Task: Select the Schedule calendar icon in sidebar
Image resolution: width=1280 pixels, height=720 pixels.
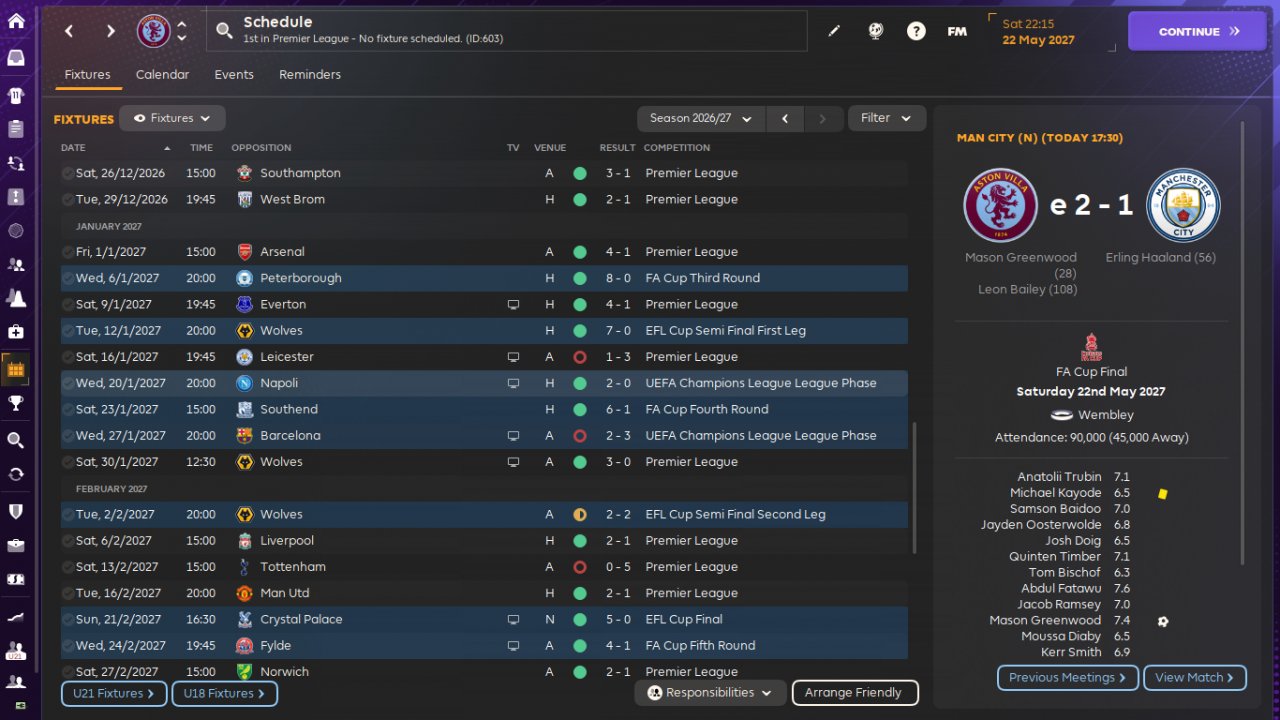Action: 16,369
